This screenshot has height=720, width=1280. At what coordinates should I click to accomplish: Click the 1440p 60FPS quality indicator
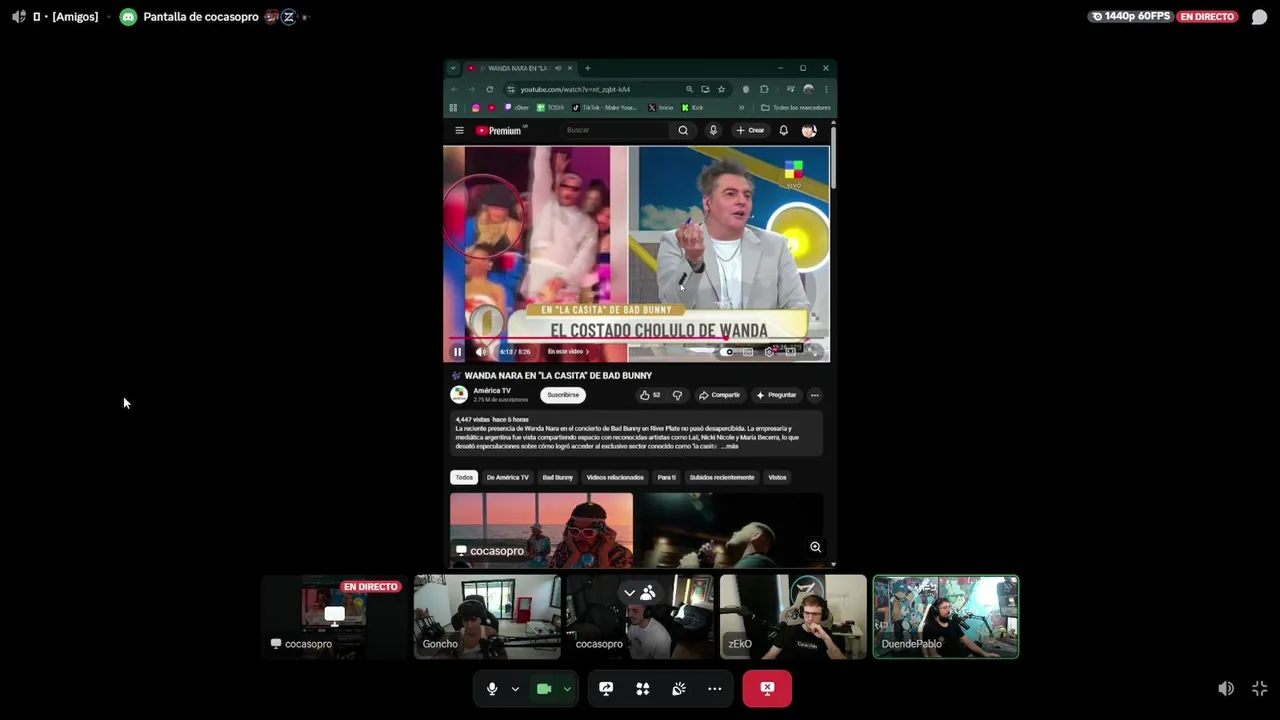pyautogui.click(x=1130, y=17)
